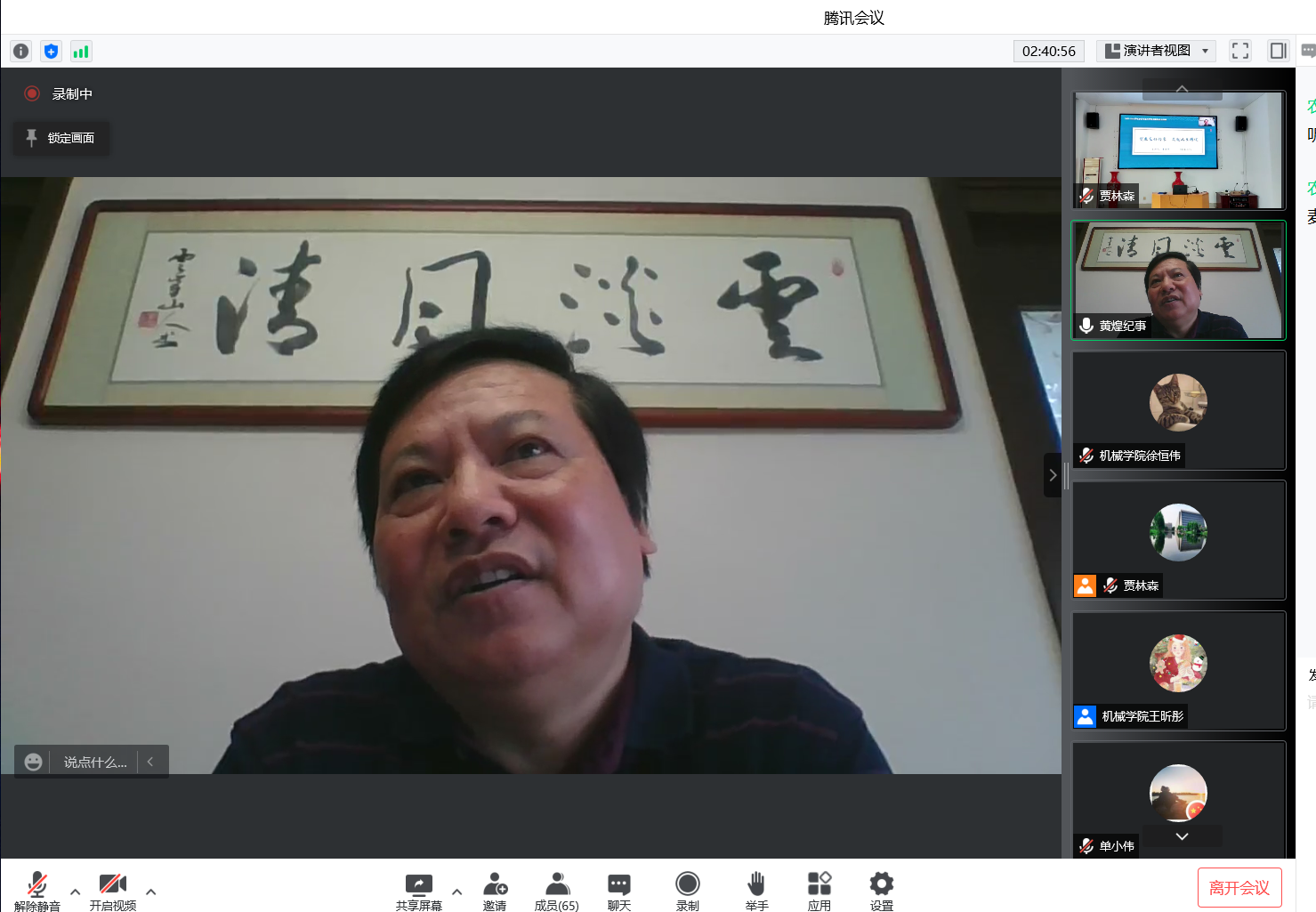Open the Apps (应用) icon

(x=819, y=891)
